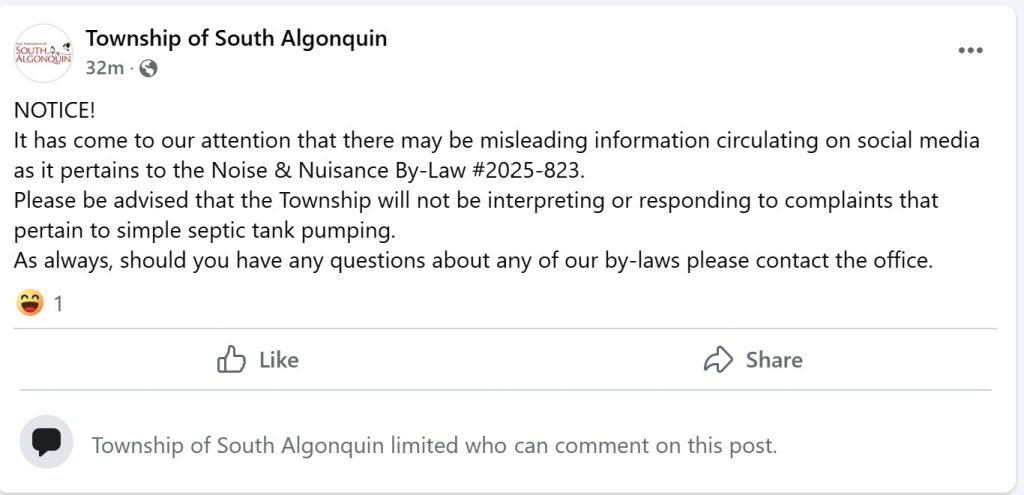Click the thumbs-up Like icon

[x=231, y=360]
